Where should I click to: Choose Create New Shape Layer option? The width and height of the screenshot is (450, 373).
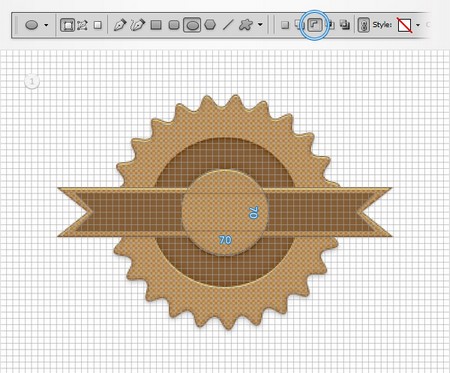(285, 25)
